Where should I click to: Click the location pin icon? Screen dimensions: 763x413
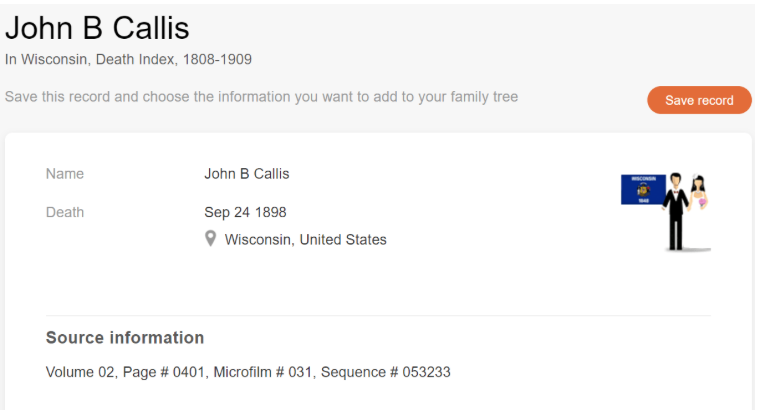click(x=210, y=239)
